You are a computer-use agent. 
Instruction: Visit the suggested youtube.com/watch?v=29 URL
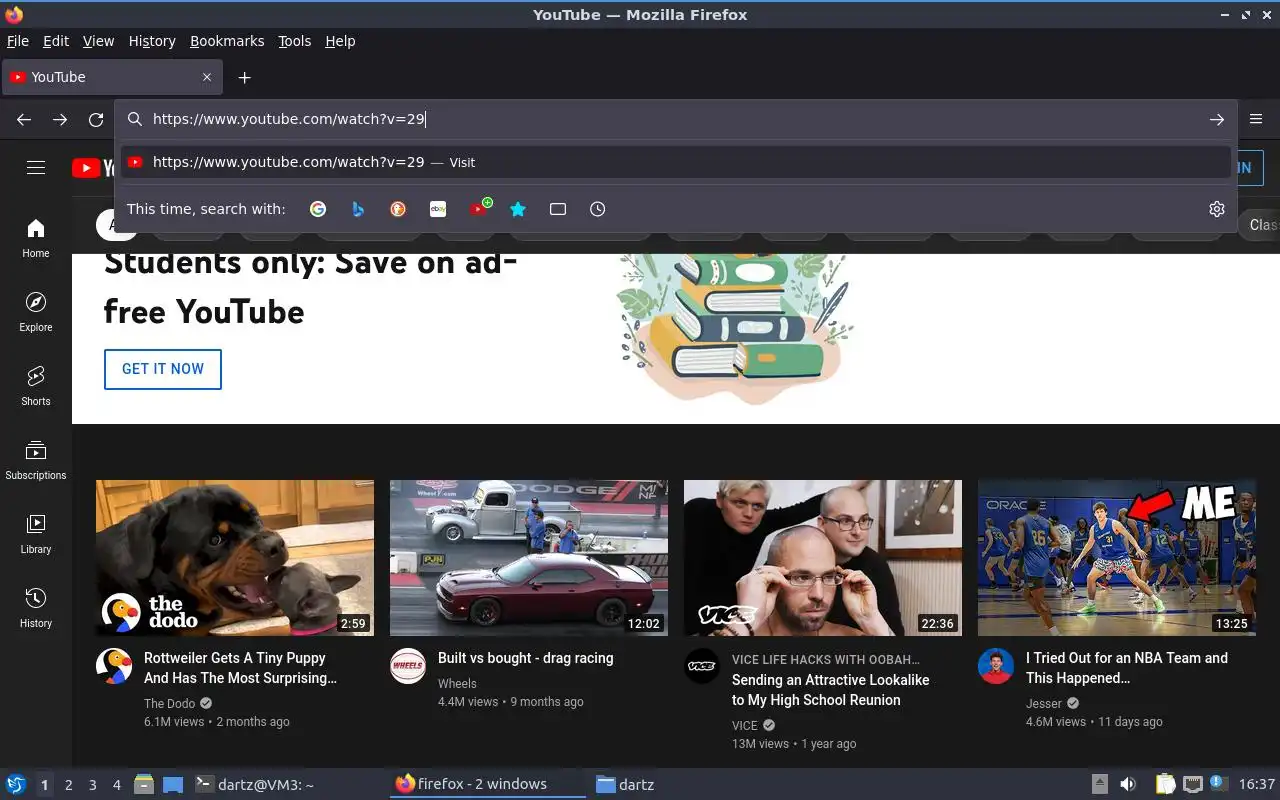tap(675, 162)
